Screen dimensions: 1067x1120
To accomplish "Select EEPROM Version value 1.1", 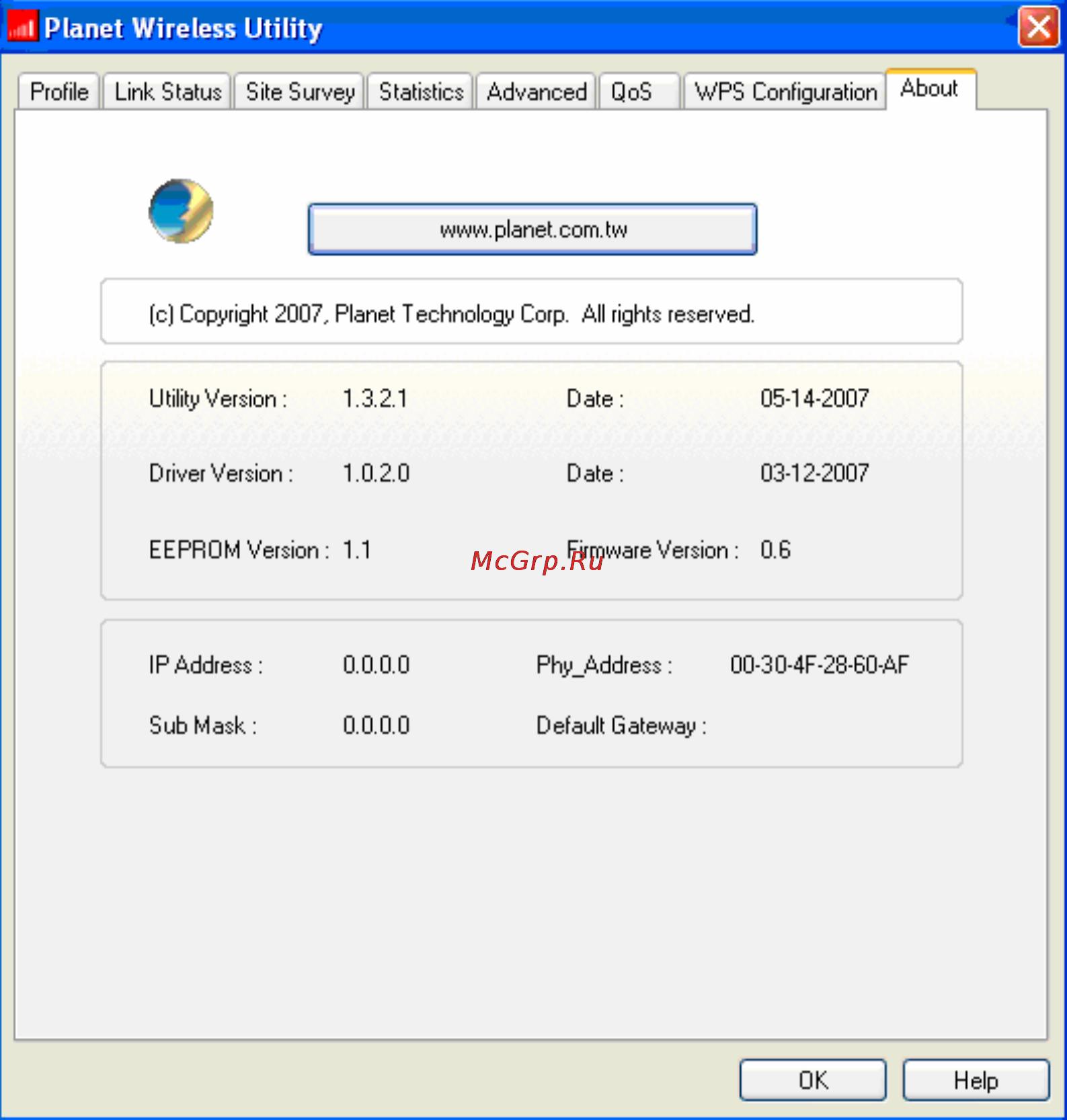I will click(357, 550).
